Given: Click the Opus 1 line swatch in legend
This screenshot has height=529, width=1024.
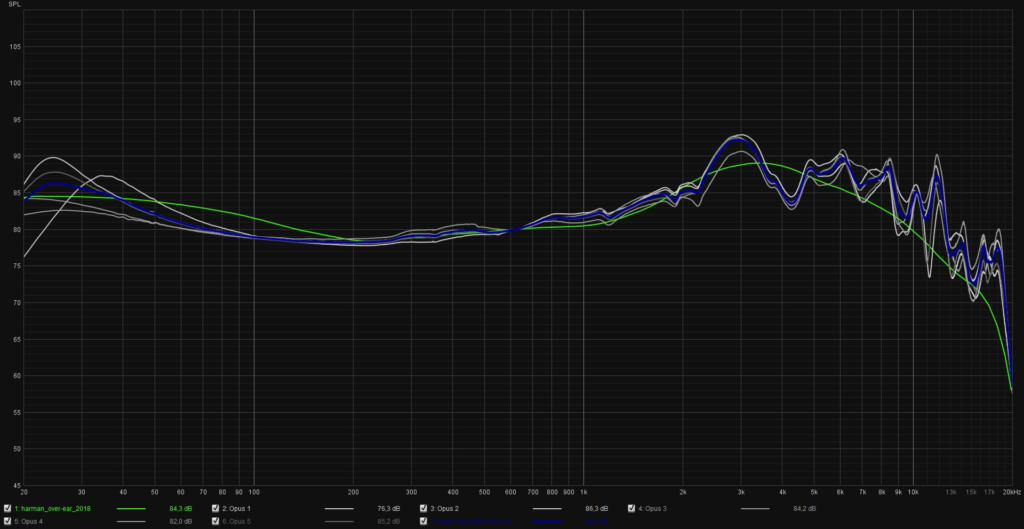Looking at the screenshot, I should [x=339, y=508].
